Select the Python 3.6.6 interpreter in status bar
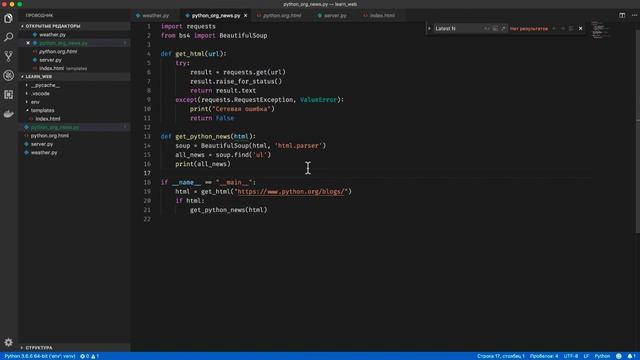Viewport: 640px width, 360px height. pyautogui.click(x=40, y=356)
